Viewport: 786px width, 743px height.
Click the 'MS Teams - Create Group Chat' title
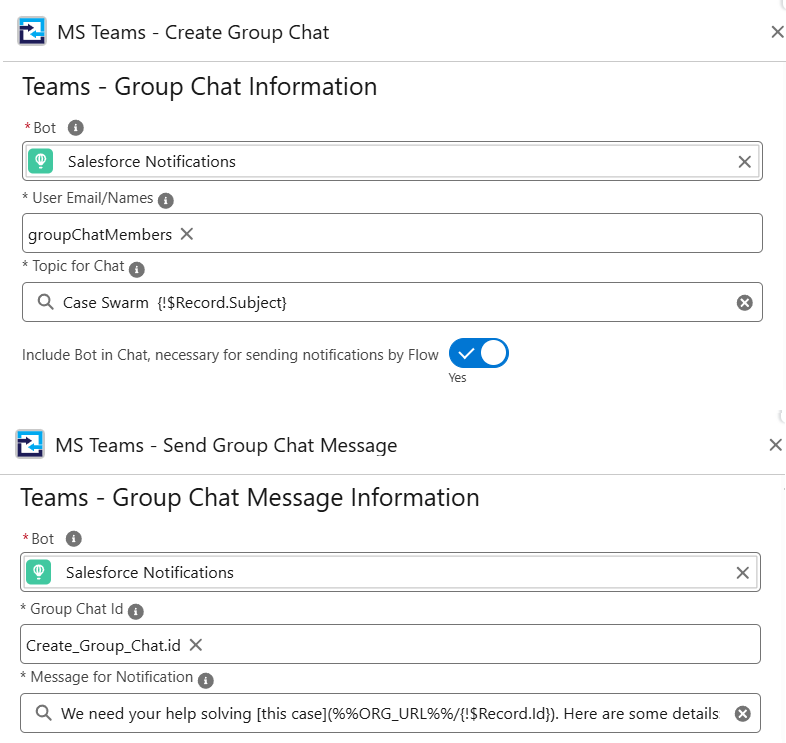193,33
